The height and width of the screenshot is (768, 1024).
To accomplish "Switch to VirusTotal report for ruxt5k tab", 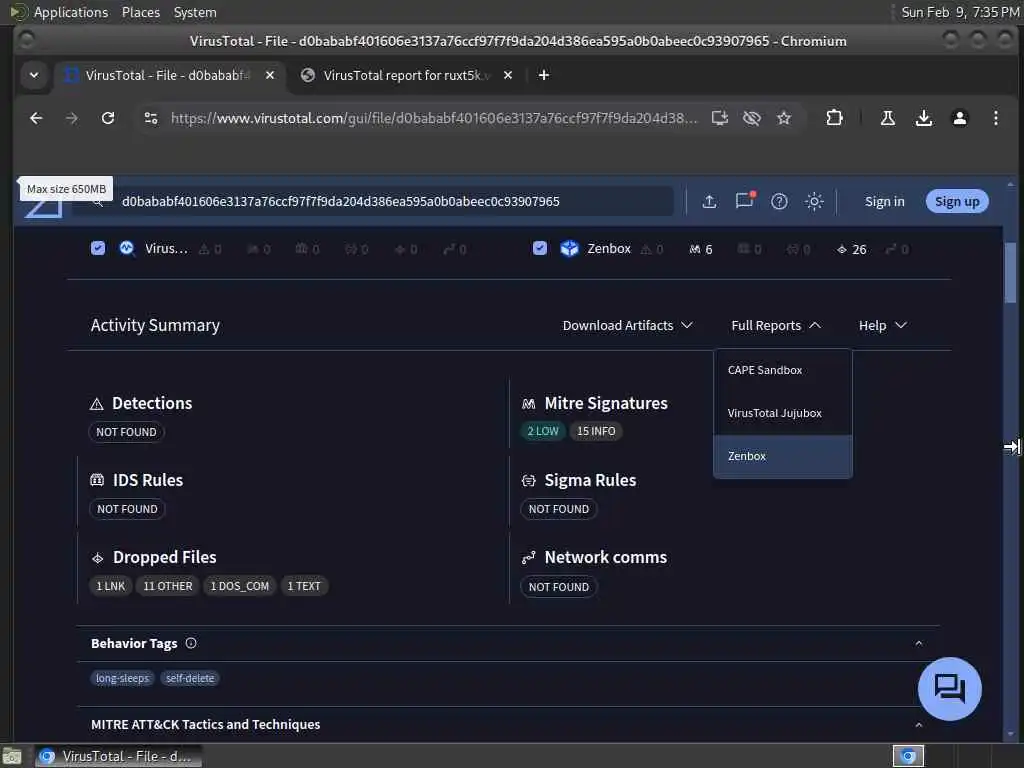I will [406, 75].
